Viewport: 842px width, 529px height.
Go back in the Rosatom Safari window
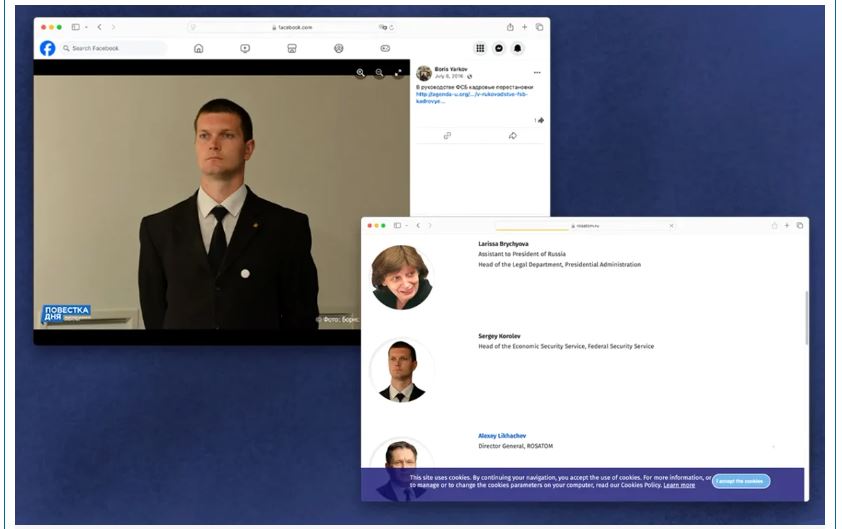click(418, 226)
